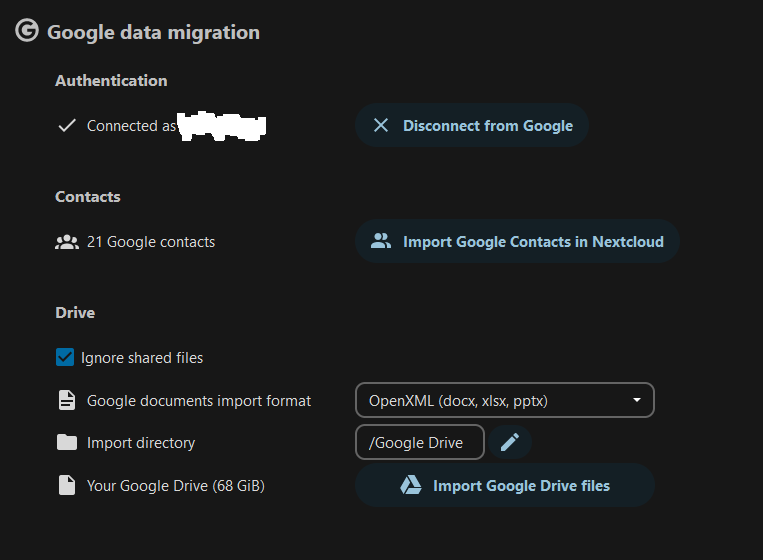This screenshot has height=560, width=763.
Task: Click the "21 Google contacts" text
Action: (x=151, y=242)
